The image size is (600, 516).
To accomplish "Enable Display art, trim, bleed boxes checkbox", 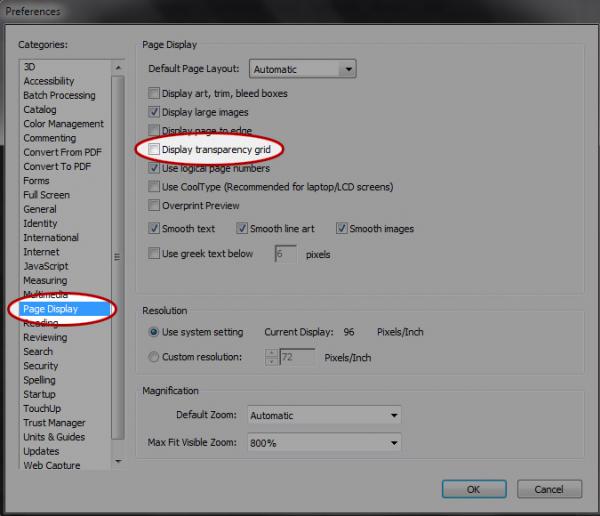I will (x=154, y=93).
